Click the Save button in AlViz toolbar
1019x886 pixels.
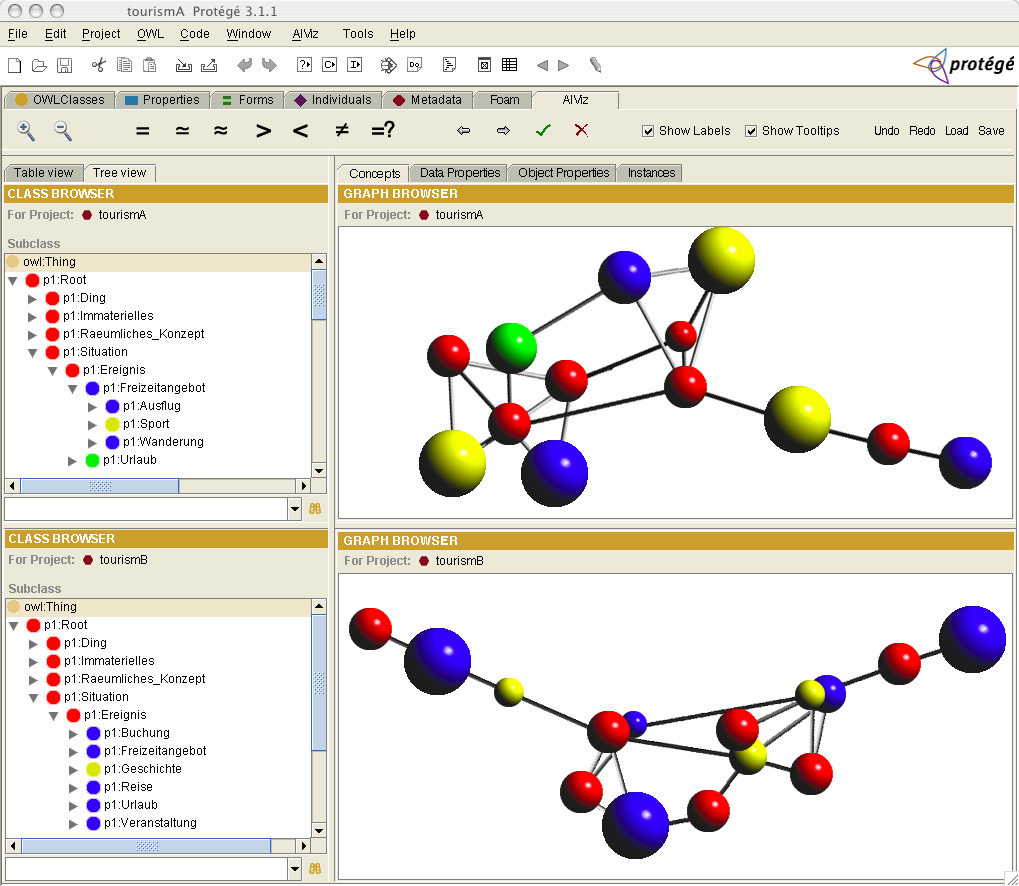click(991, 131)
